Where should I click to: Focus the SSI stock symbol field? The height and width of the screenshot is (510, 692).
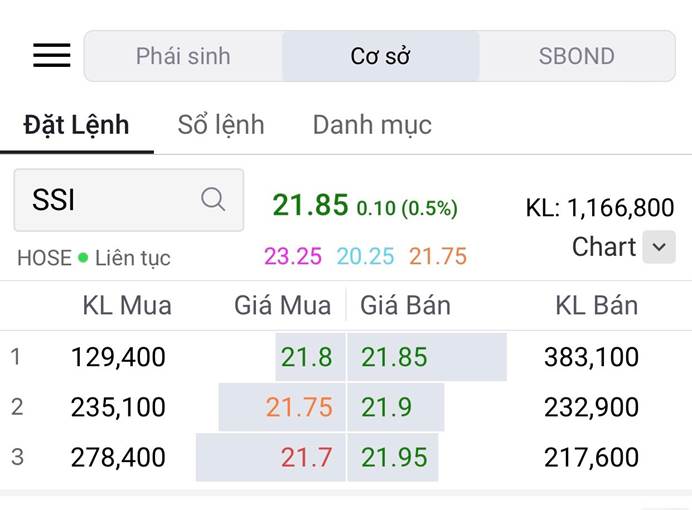[129, 200]
